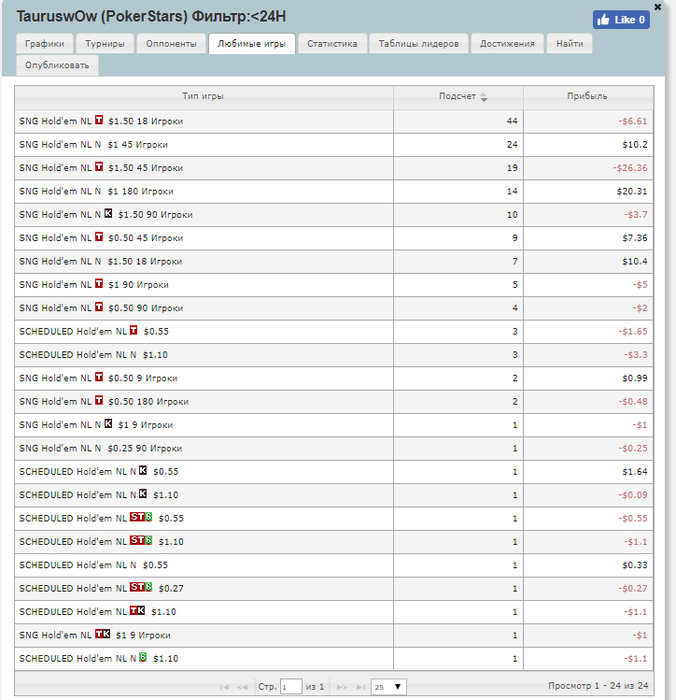Click turbo icon in $1.50 45 Игроки row
This screenshot has height=700, width=676.
click(x=99, y=167)
